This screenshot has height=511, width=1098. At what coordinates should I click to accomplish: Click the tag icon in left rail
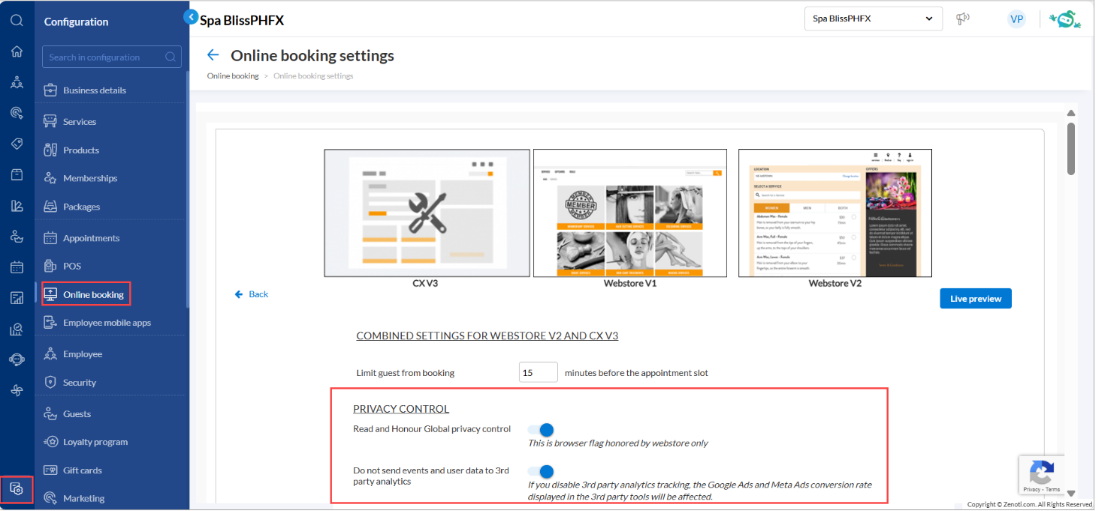pyautogui.click(x=17, y=144)
